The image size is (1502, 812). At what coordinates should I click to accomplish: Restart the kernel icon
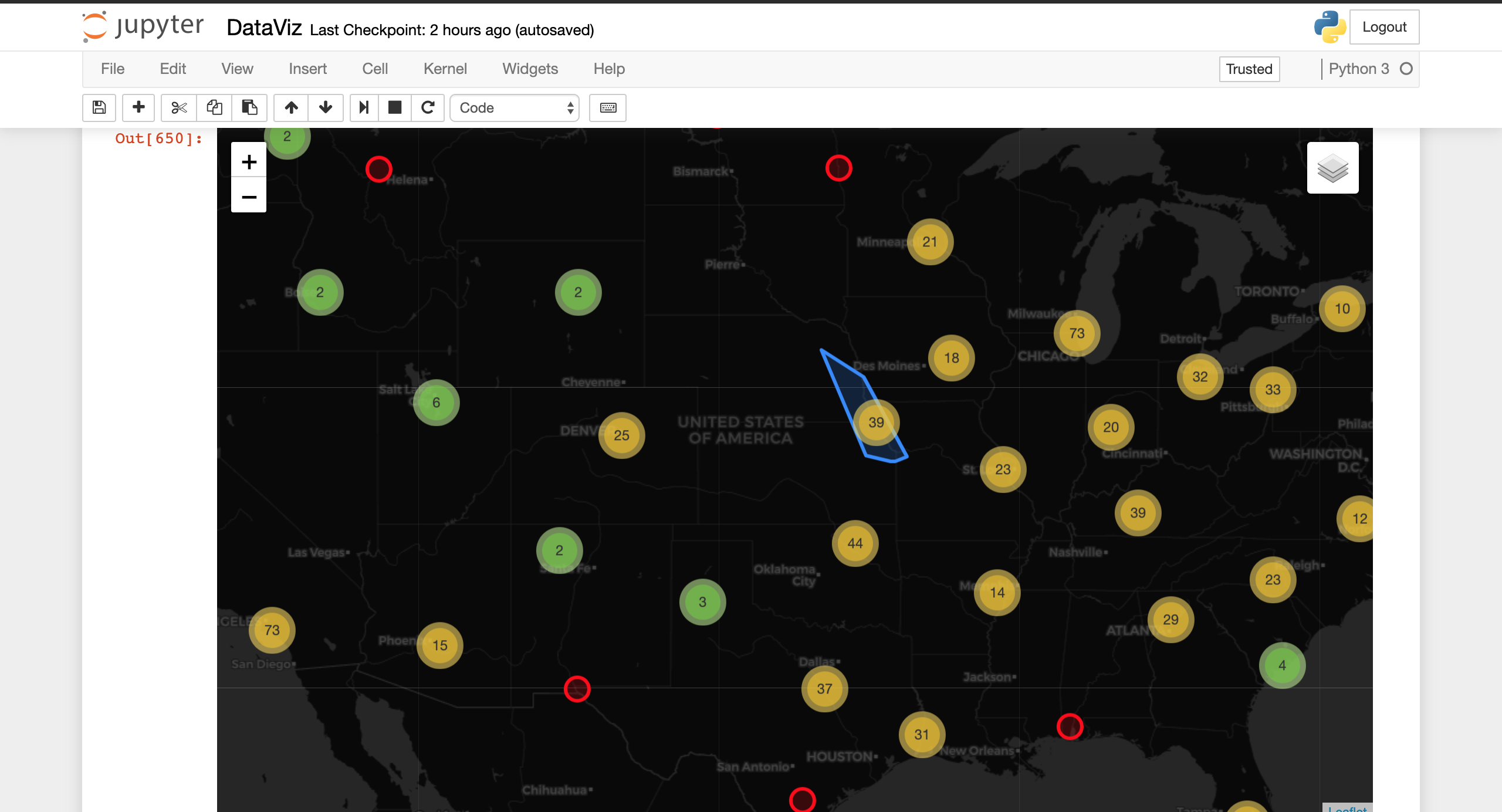pos(428,107)
